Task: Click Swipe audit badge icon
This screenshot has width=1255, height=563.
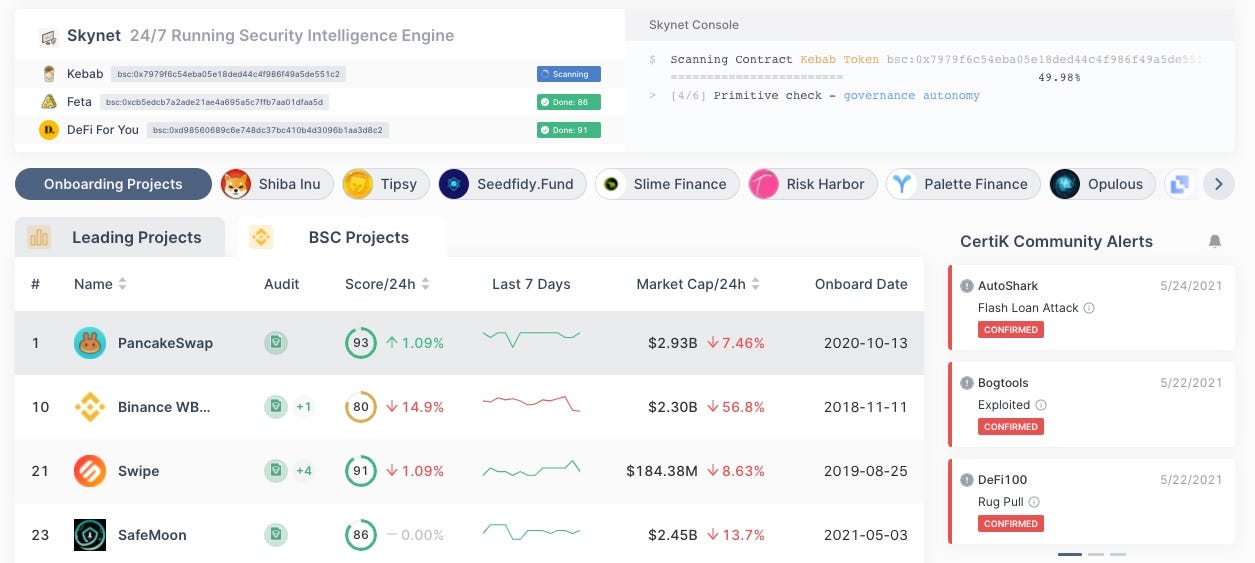Action: coord(276,471)
